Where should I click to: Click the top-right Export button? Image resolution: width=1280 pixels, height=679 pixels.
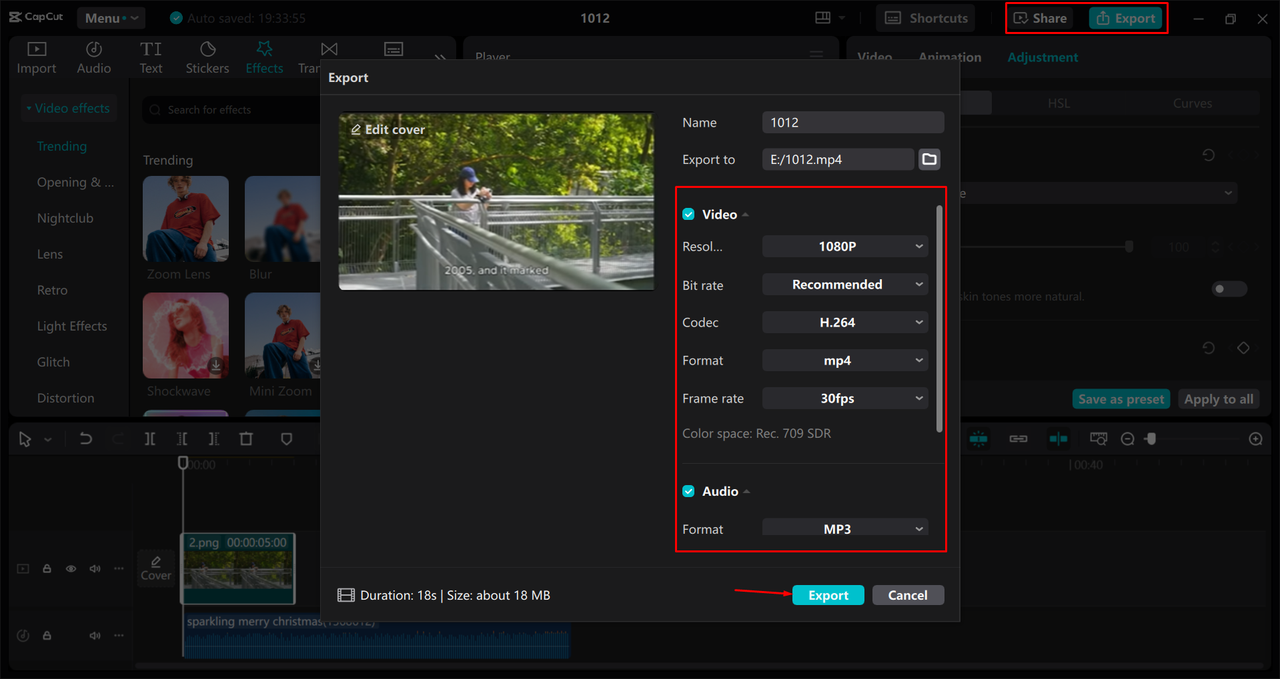[1126, 18]
